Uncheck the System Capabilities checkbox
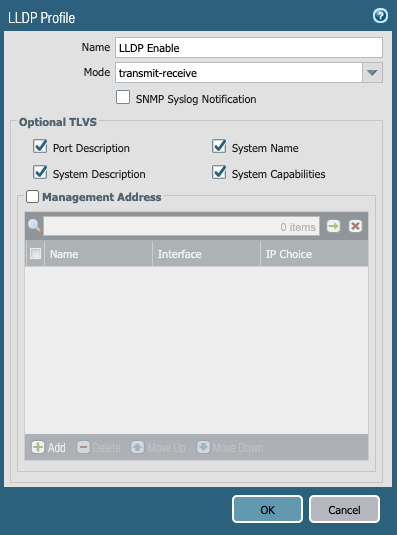397x535 pixels. coord(219,172)
